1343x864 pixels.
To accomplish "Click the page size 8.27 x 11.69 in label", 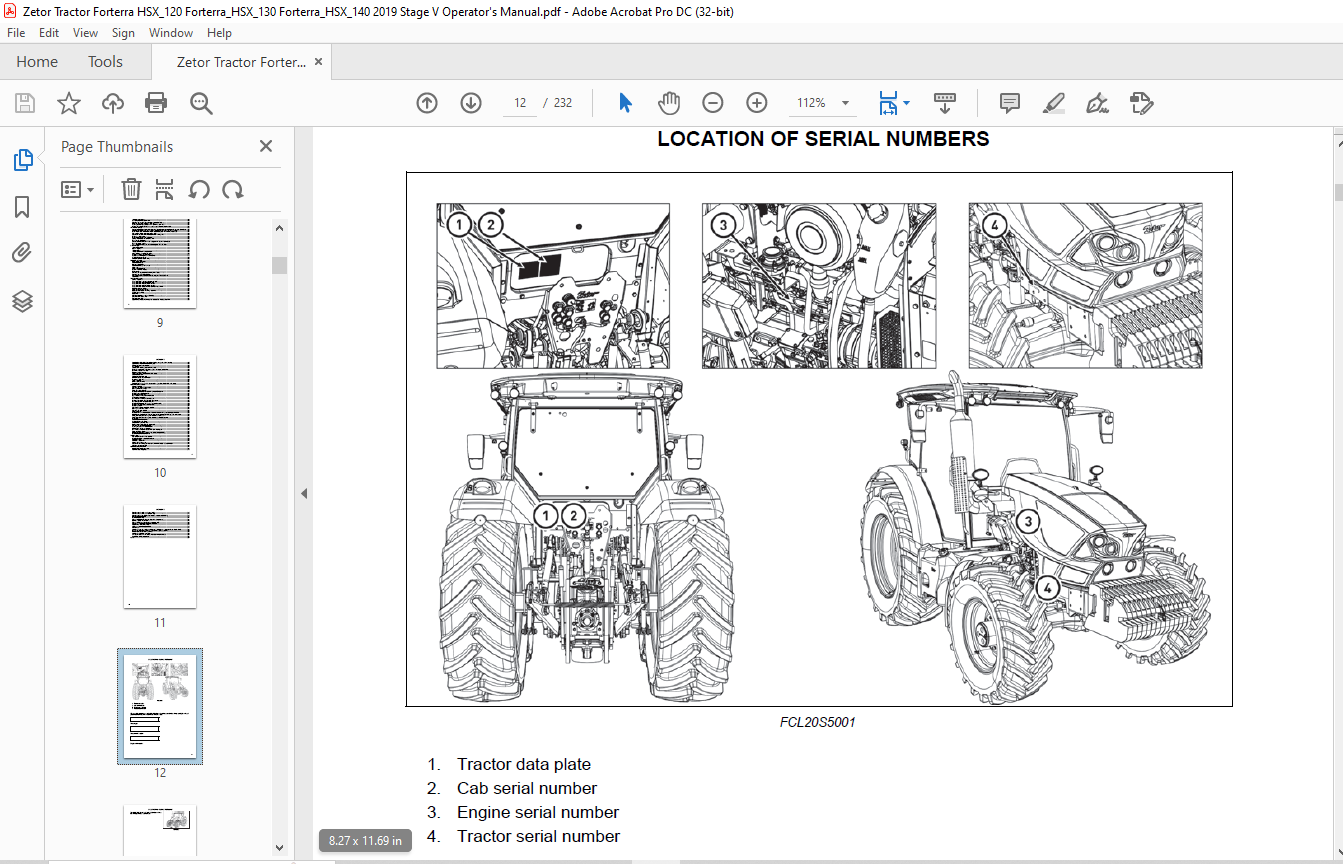I will pyautogui.click(x=365, y=841).
